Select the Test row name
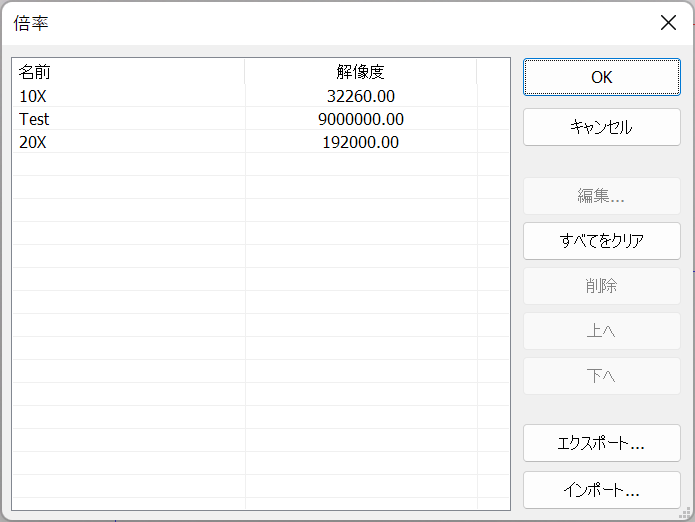Viewport: 695px width, 522px height. pyautogui.click(x=34, y=119)
